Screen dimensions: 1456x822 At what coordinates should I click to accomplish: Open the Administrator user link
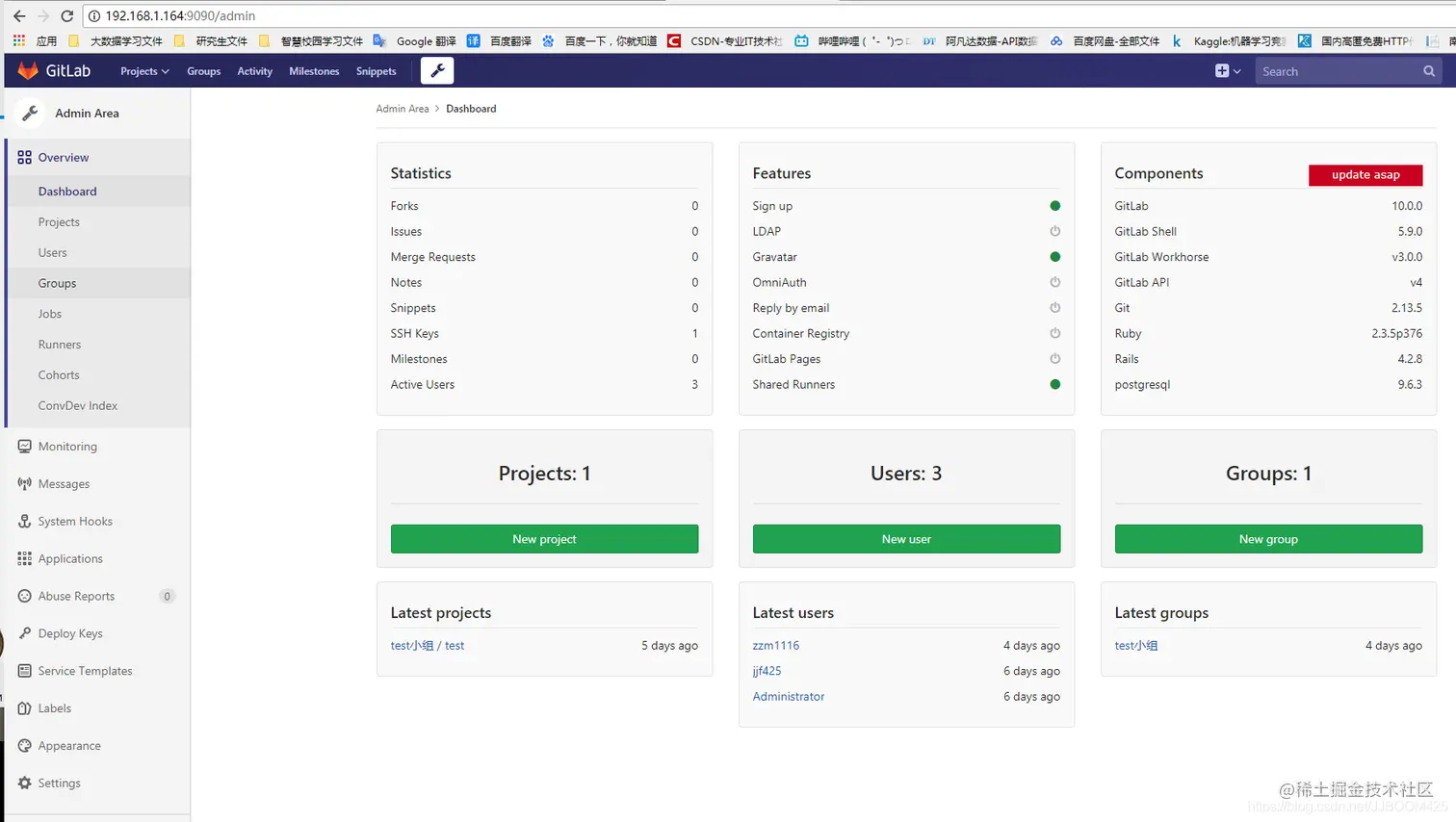[x=789, y=697]
